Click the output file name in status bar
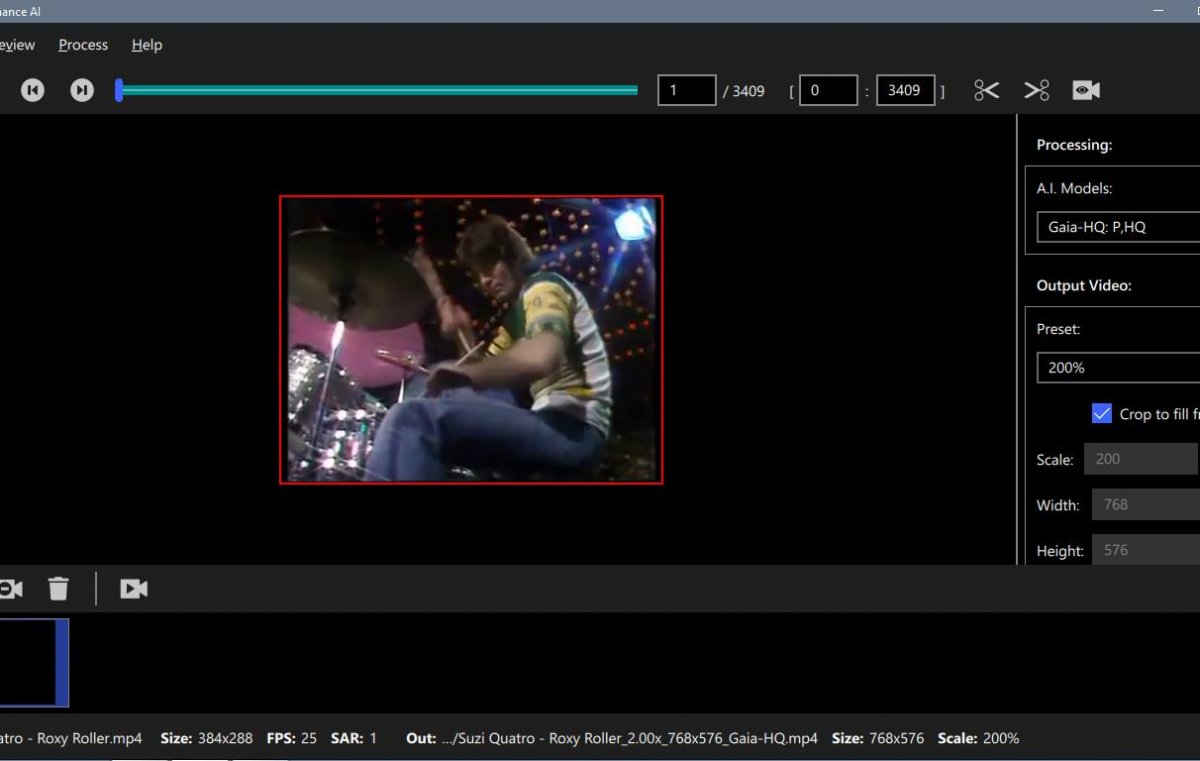The image size is (1200, 761). [629, 738]
